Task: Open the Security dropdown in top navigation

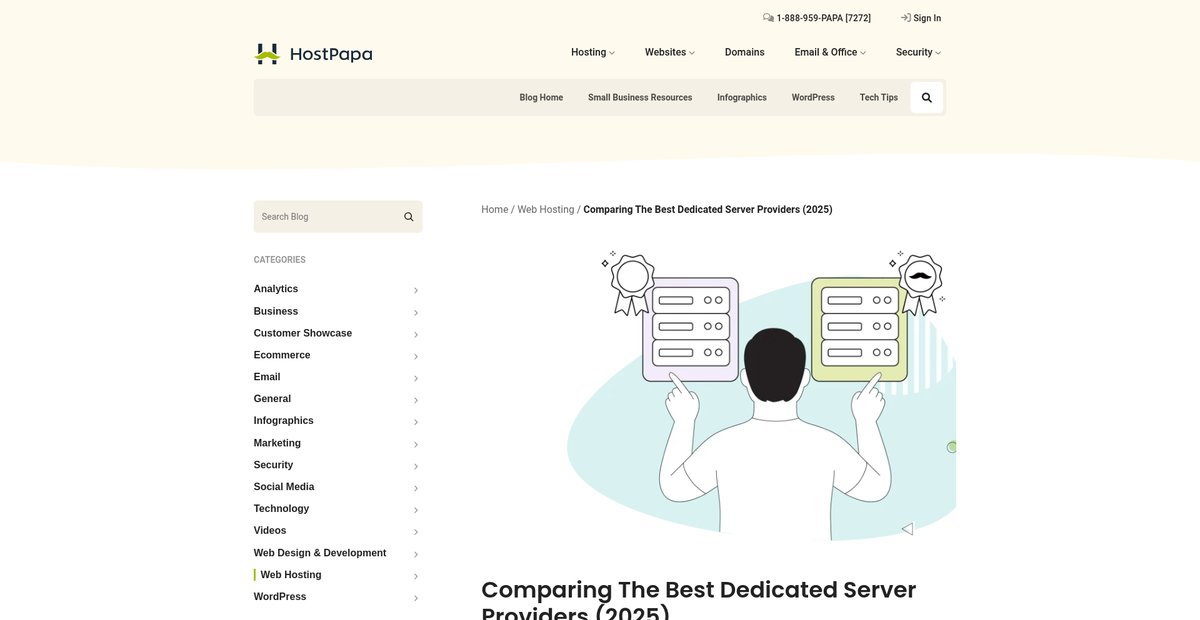Action: pyautogui.click(x=918, y=52)
